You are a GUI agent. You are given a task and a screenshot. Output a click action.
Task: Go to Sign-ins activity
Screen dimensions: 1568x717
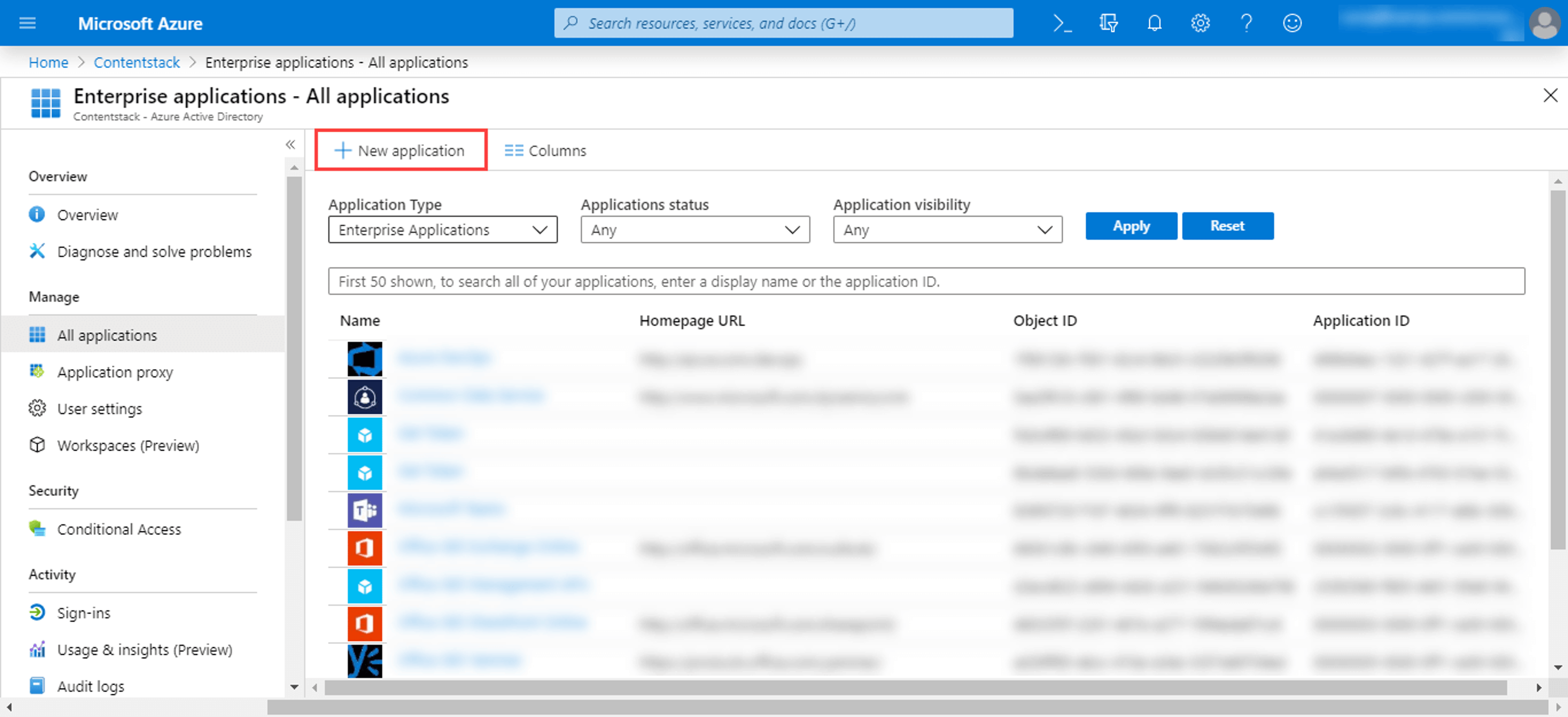(x=83, y=613)
